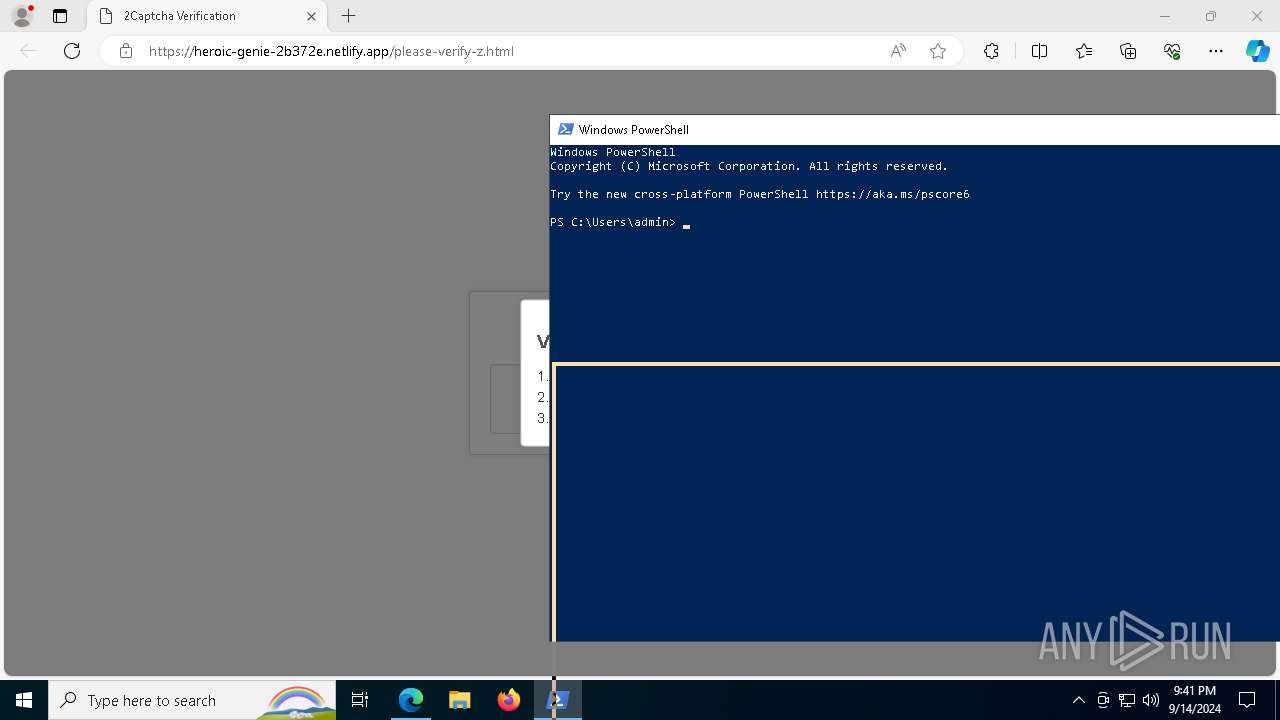The width and height of the screenshot is (1280, 720).
Task: Select PowerShell taskbar button
Action: click(558, 700)
